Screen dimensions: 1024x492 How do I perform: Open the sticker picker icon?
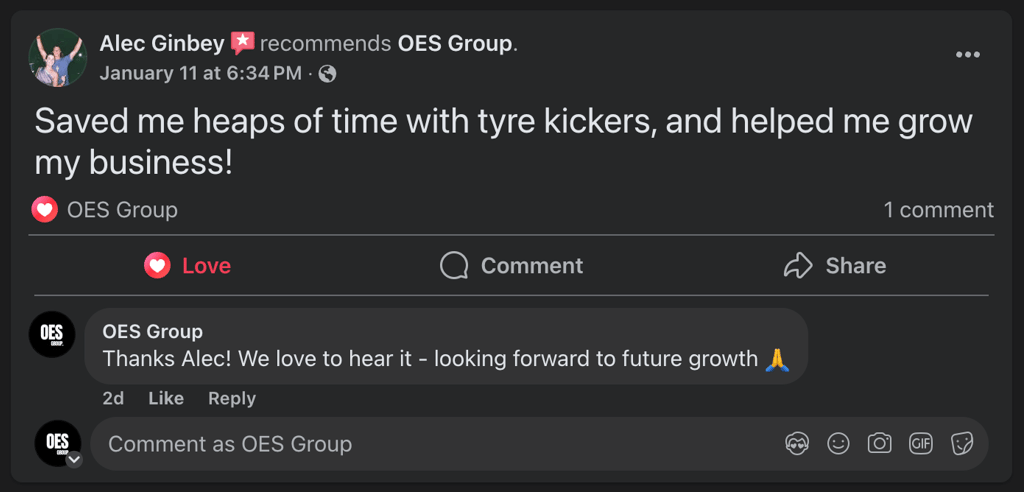[962, 444]
